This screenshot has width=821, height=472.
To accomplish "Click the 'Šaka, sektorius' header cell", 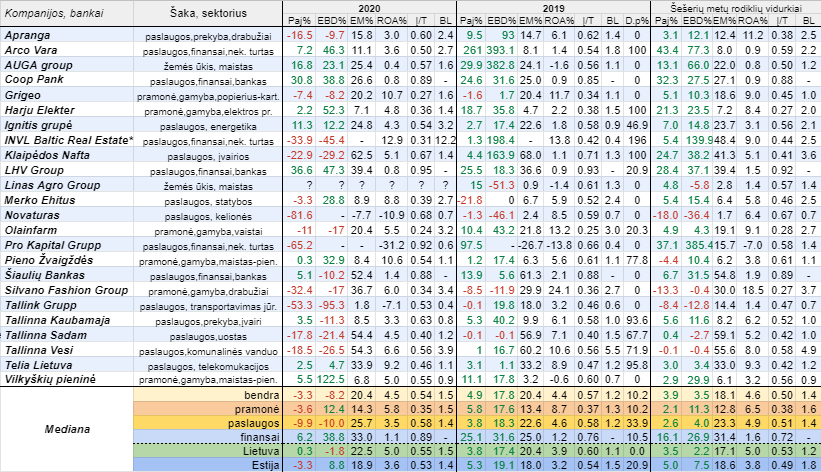I will (x=208, y=13).
